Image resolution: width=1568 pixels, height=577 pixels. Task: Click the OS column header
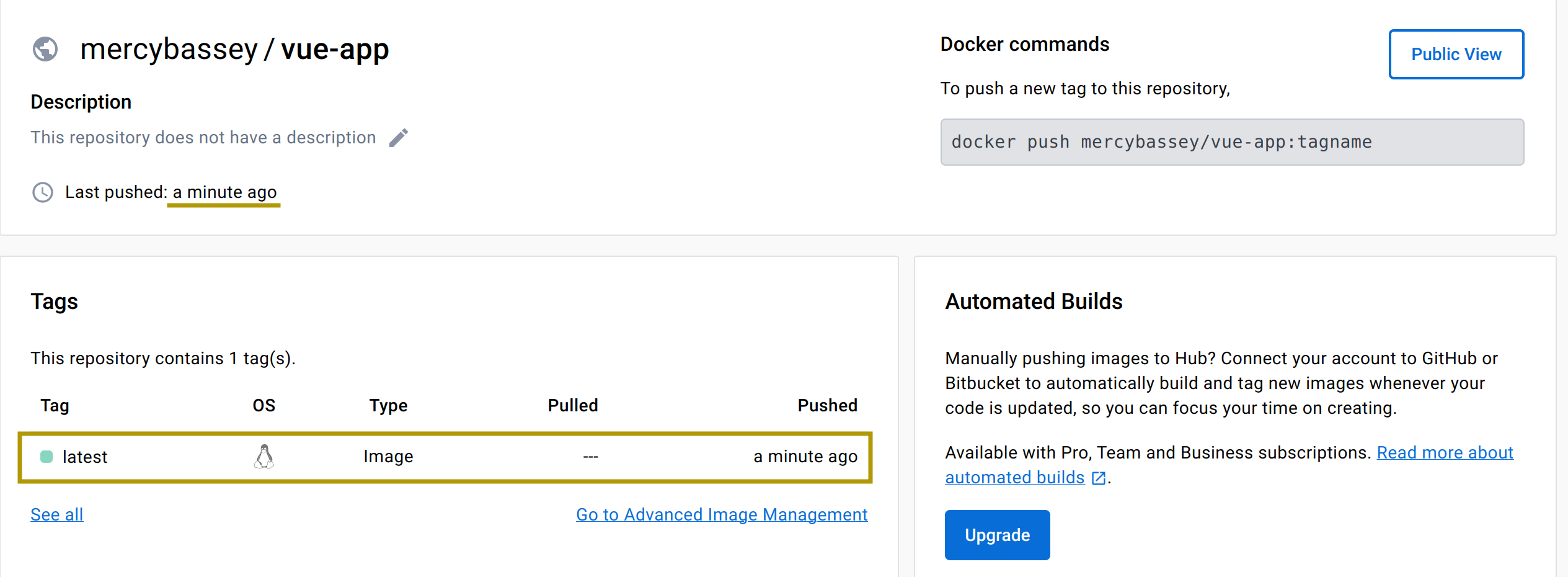(x=264, y=406)
